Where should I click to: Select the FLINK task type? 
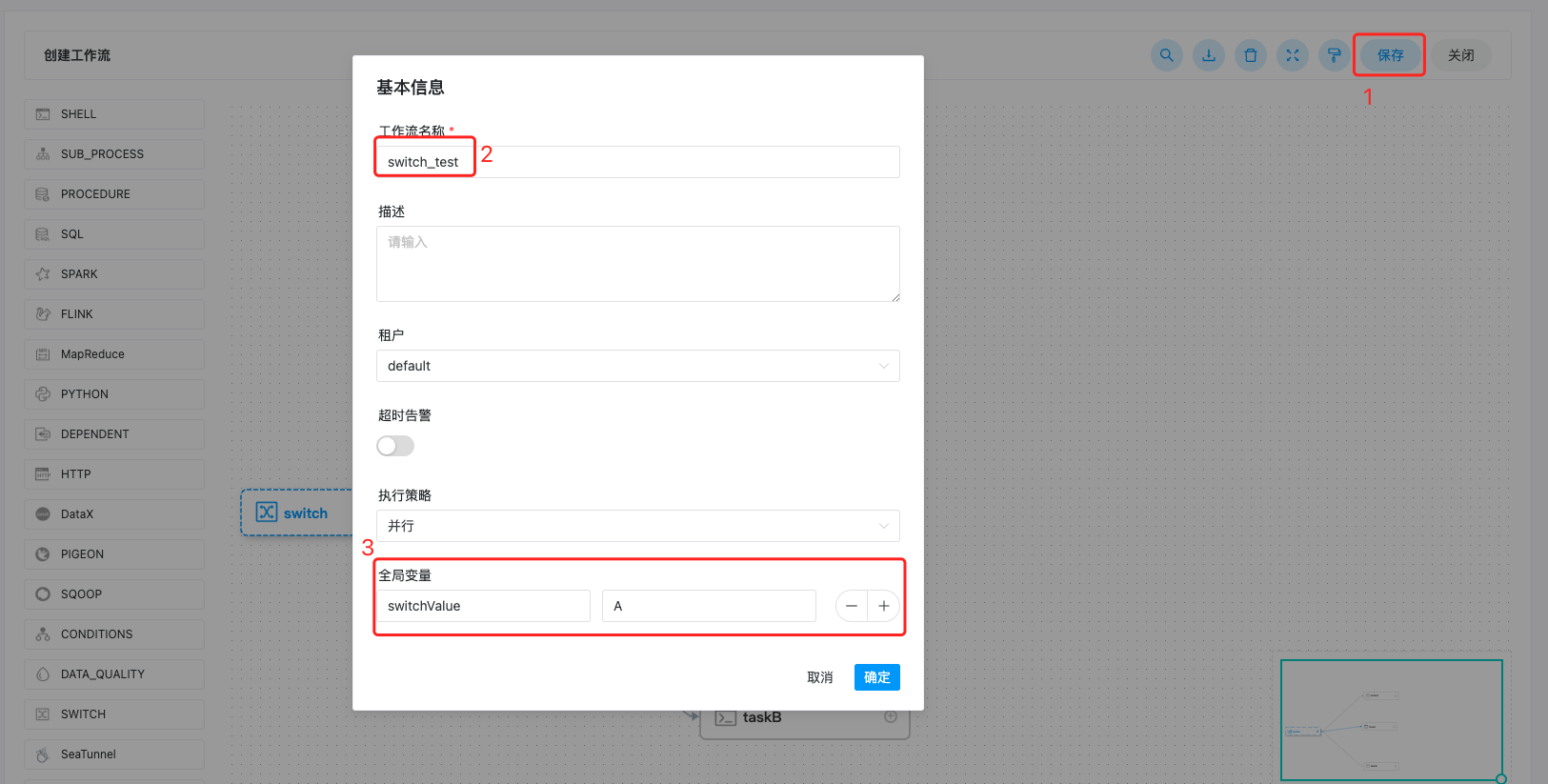click(114, 314)
